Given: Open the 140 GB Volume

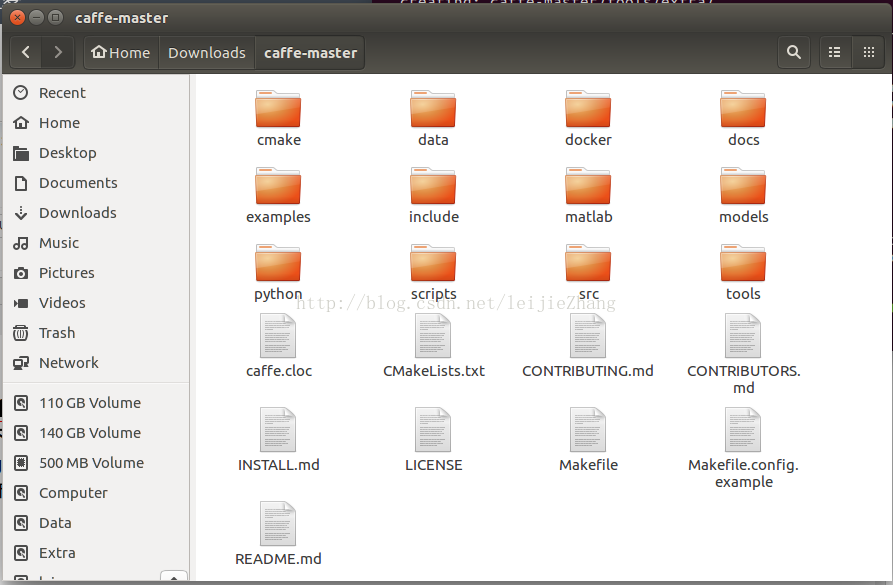Looking at the screenshot, I should tap(96, 433).
